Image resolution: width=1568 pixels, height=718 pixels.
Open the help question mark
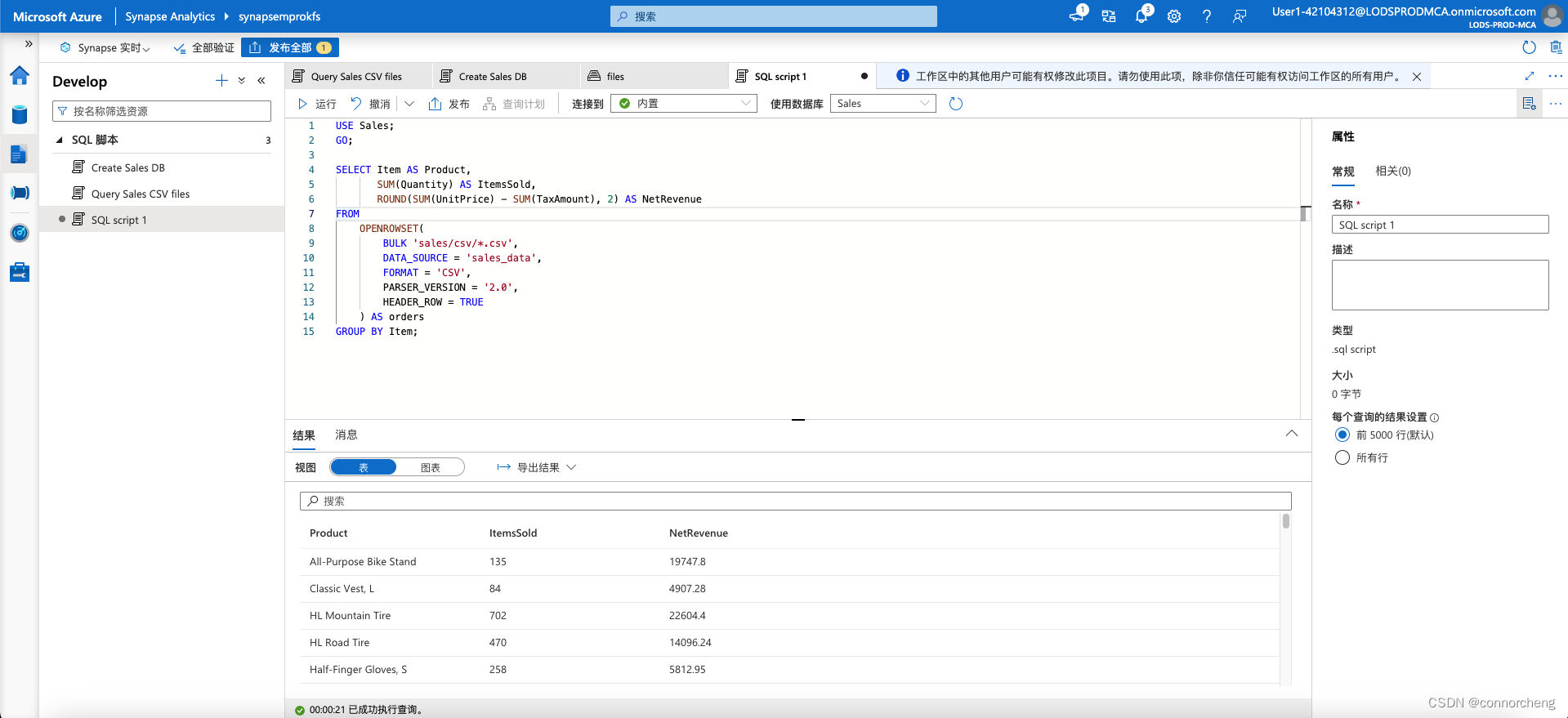coord(1207,16)
